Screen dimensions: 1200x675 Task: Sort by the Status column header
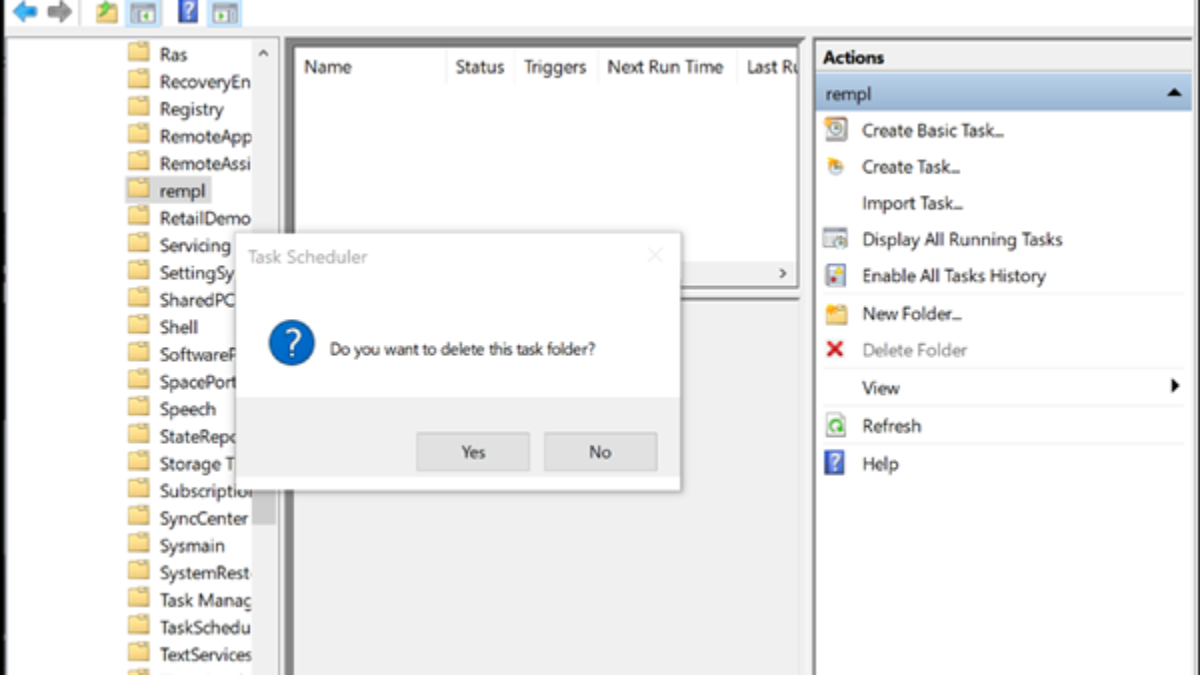(x=480, y=68)
